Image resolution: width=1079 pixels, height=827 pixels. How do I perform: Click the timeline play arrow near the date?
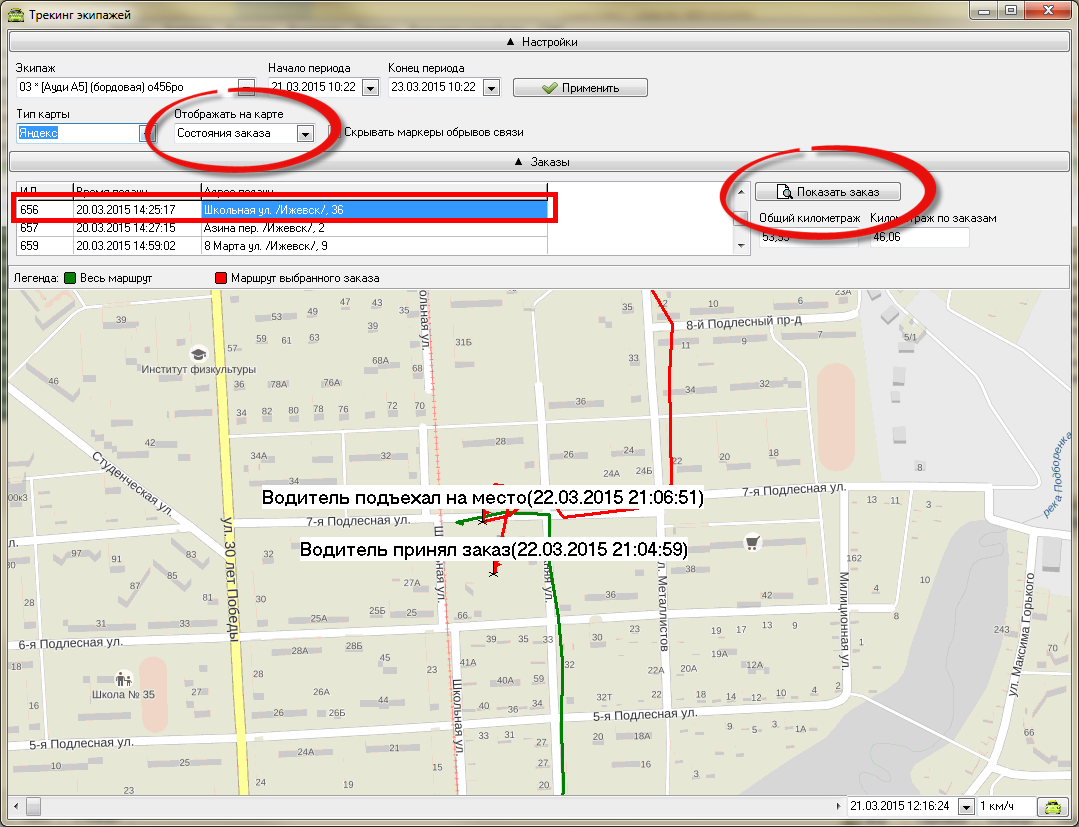pos(837,806)
